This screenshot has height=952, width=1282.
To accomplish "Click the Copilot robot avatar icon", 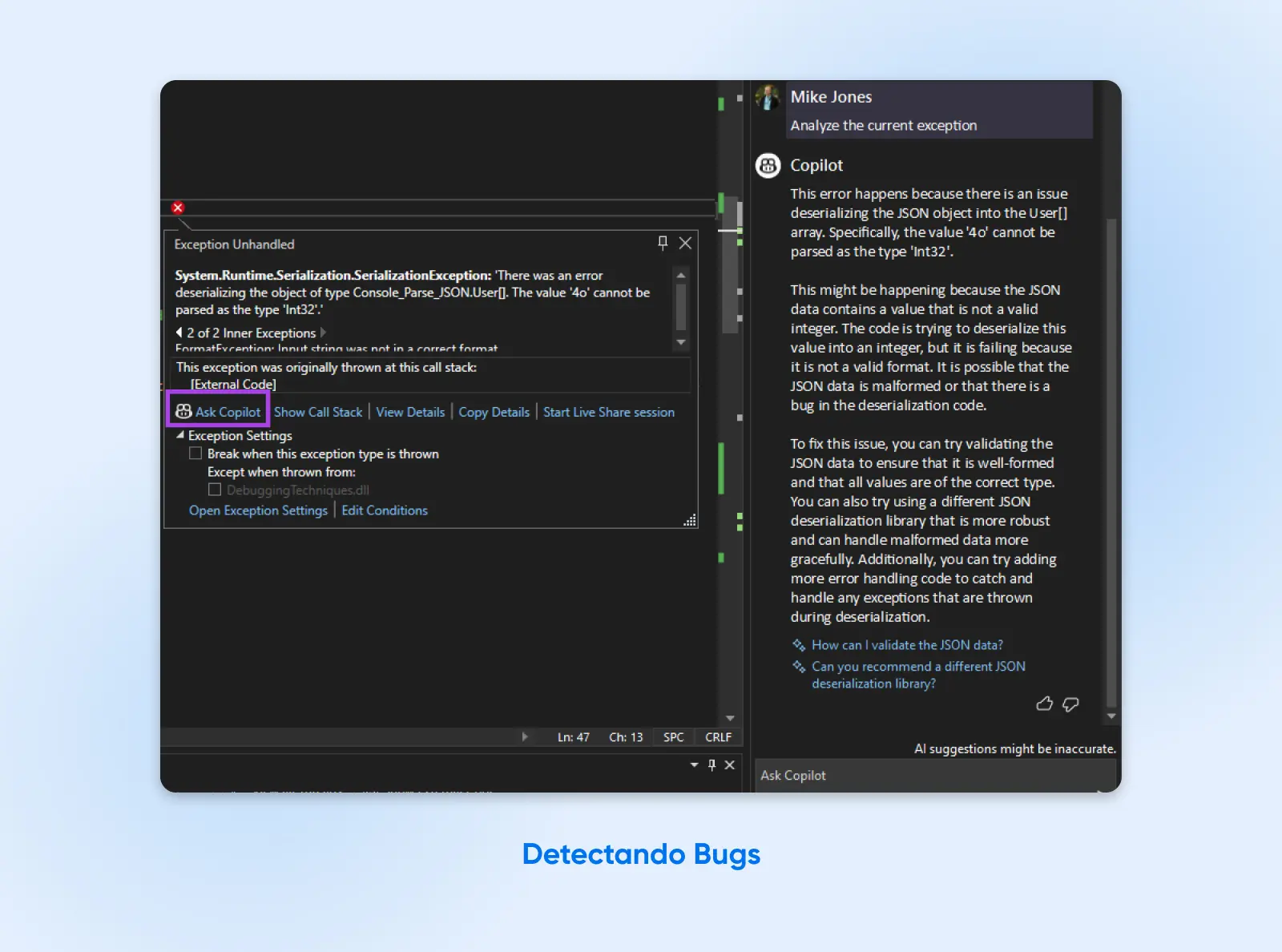I will click(x=768, y=165).
